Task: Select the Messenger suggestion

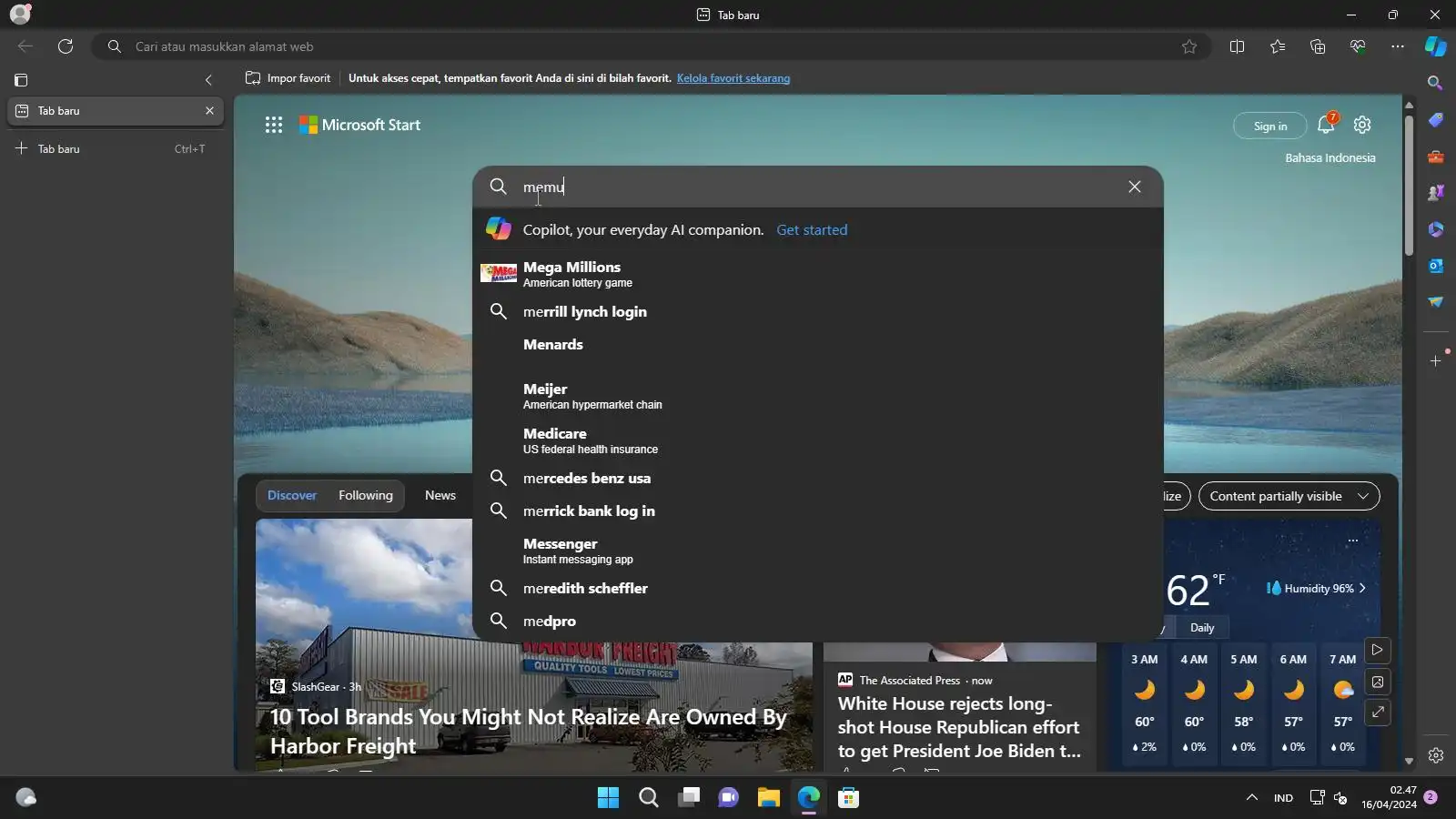Action: (817, 550)
